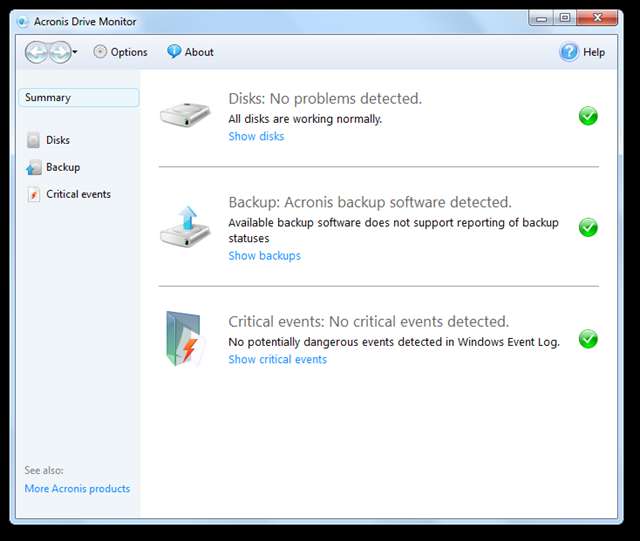Click the green checkmark beside Backup status
Screen dimensions: 640x541
click(x=588, y=227)
